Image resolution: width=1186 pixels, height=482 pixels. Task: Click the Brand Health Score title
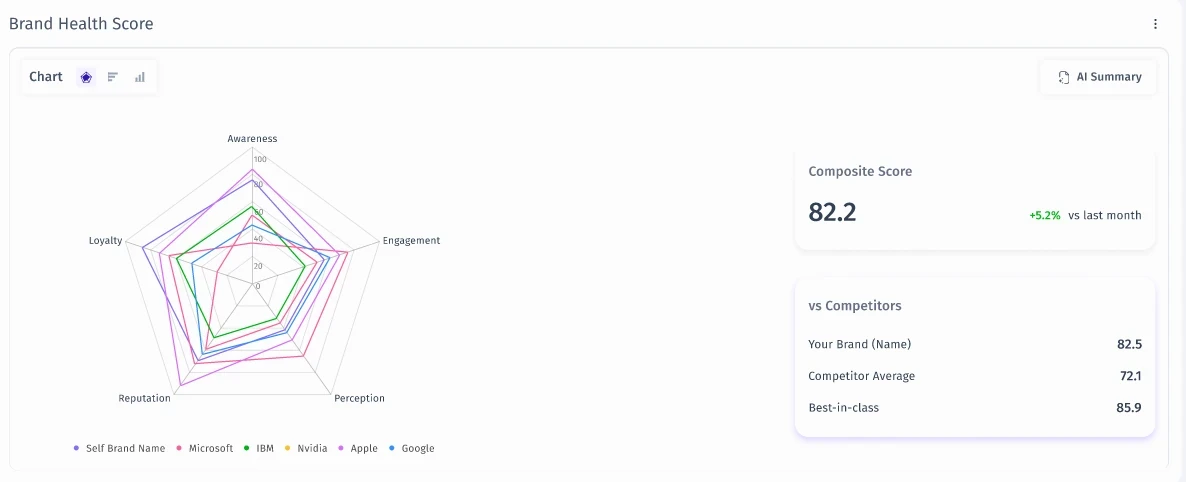(x=81, y=24)
